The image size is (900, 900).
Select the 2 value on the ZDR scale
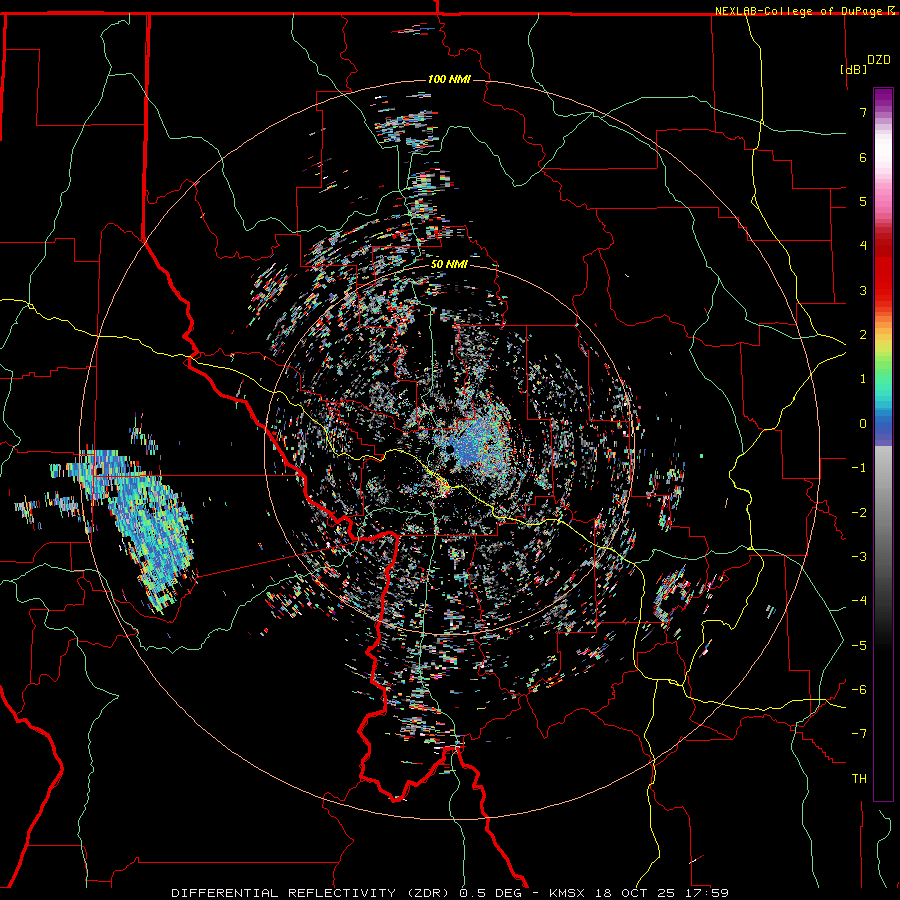point(863,335)
